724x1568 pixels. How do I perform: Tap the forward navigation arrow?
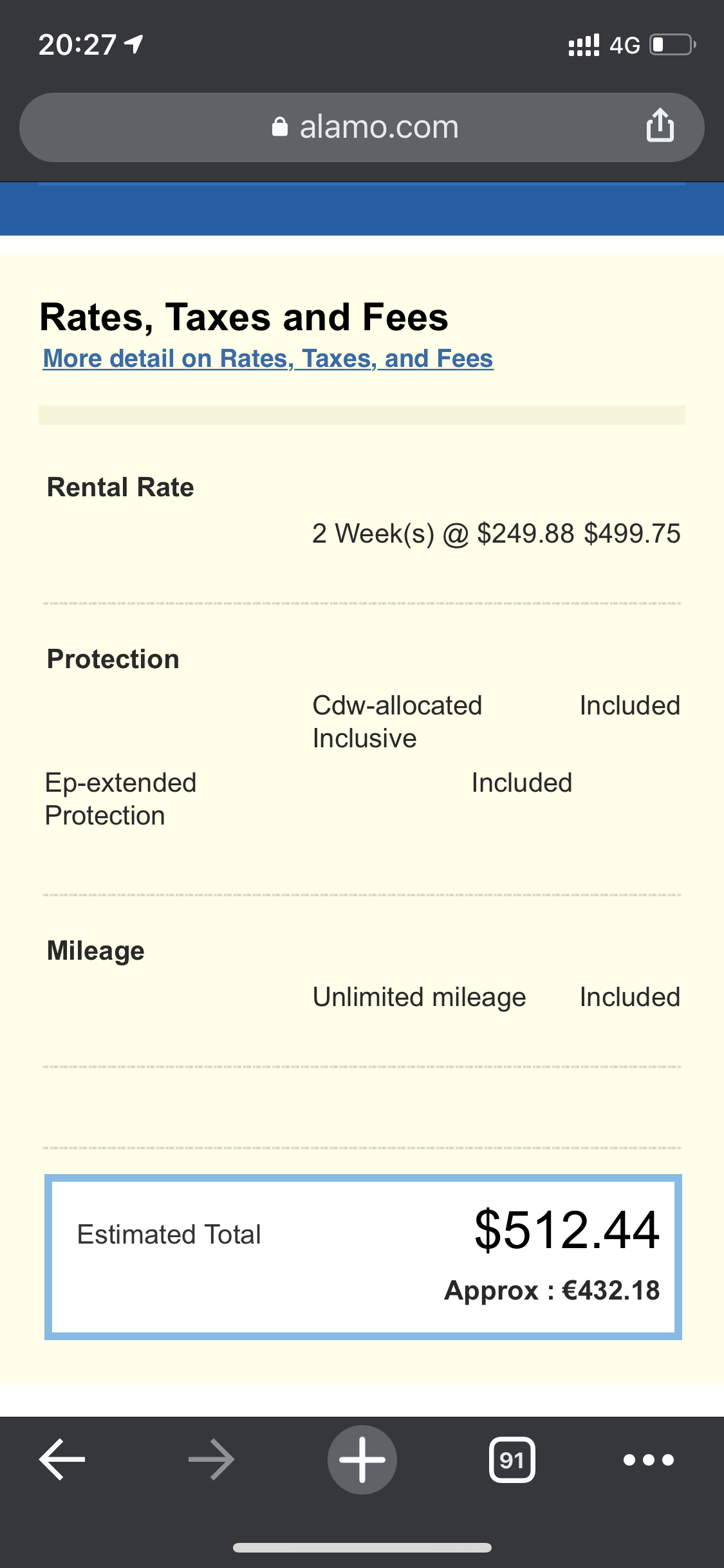(212, 1459)
